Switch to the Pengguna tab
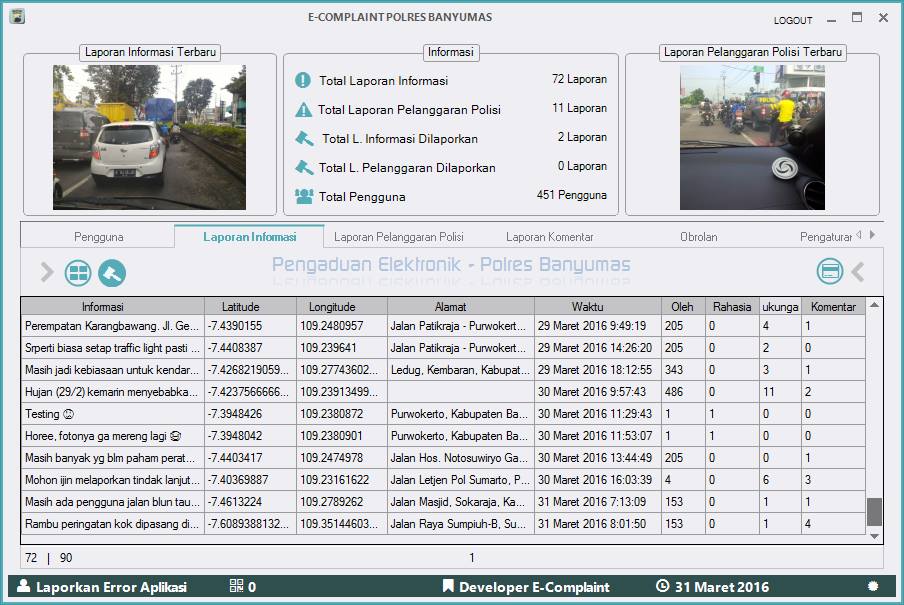Image resolution: width=904 pixels, height=605 pixels. [x=99, y=237]
